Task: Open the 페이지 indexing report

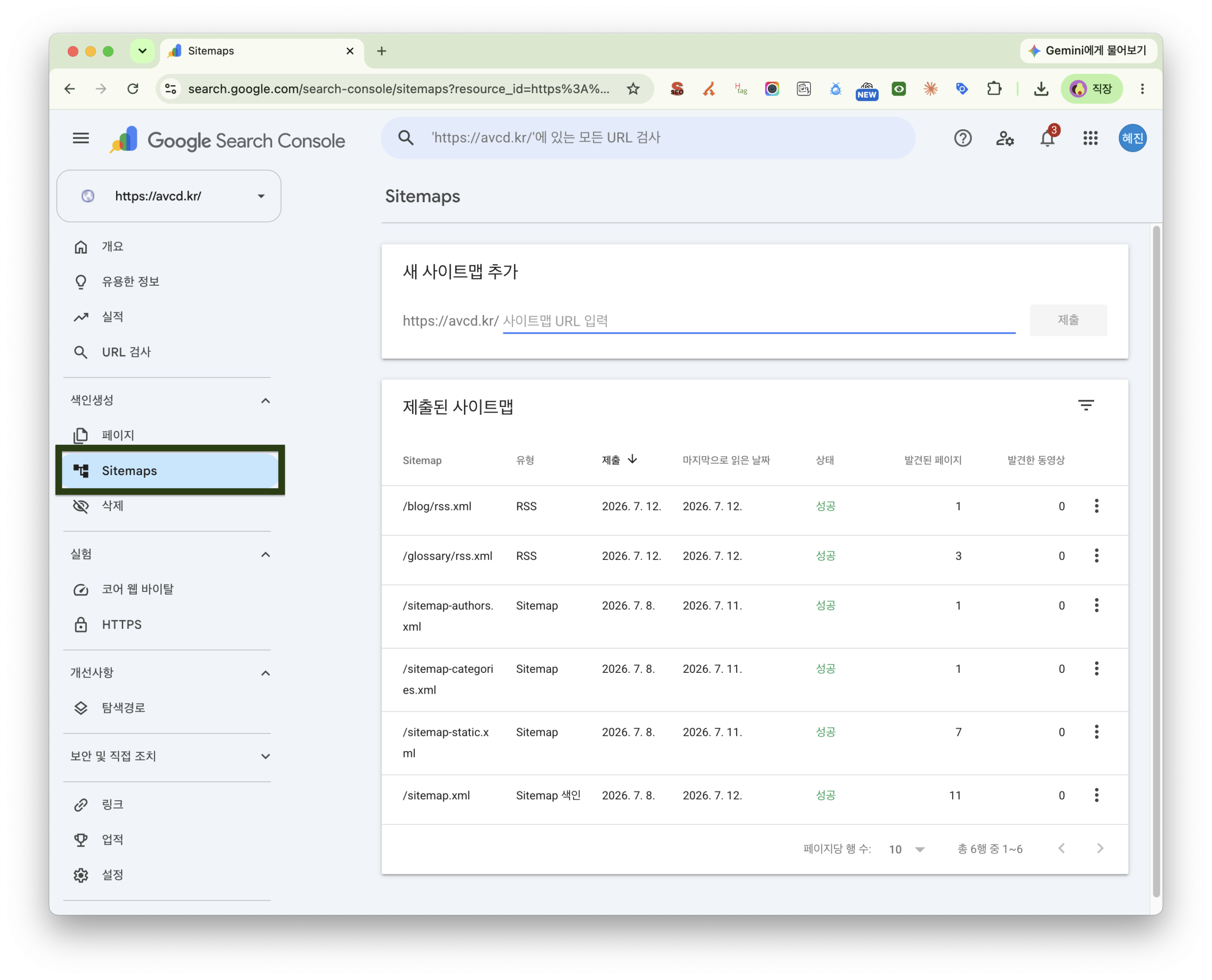Action: tap(169, 435)
